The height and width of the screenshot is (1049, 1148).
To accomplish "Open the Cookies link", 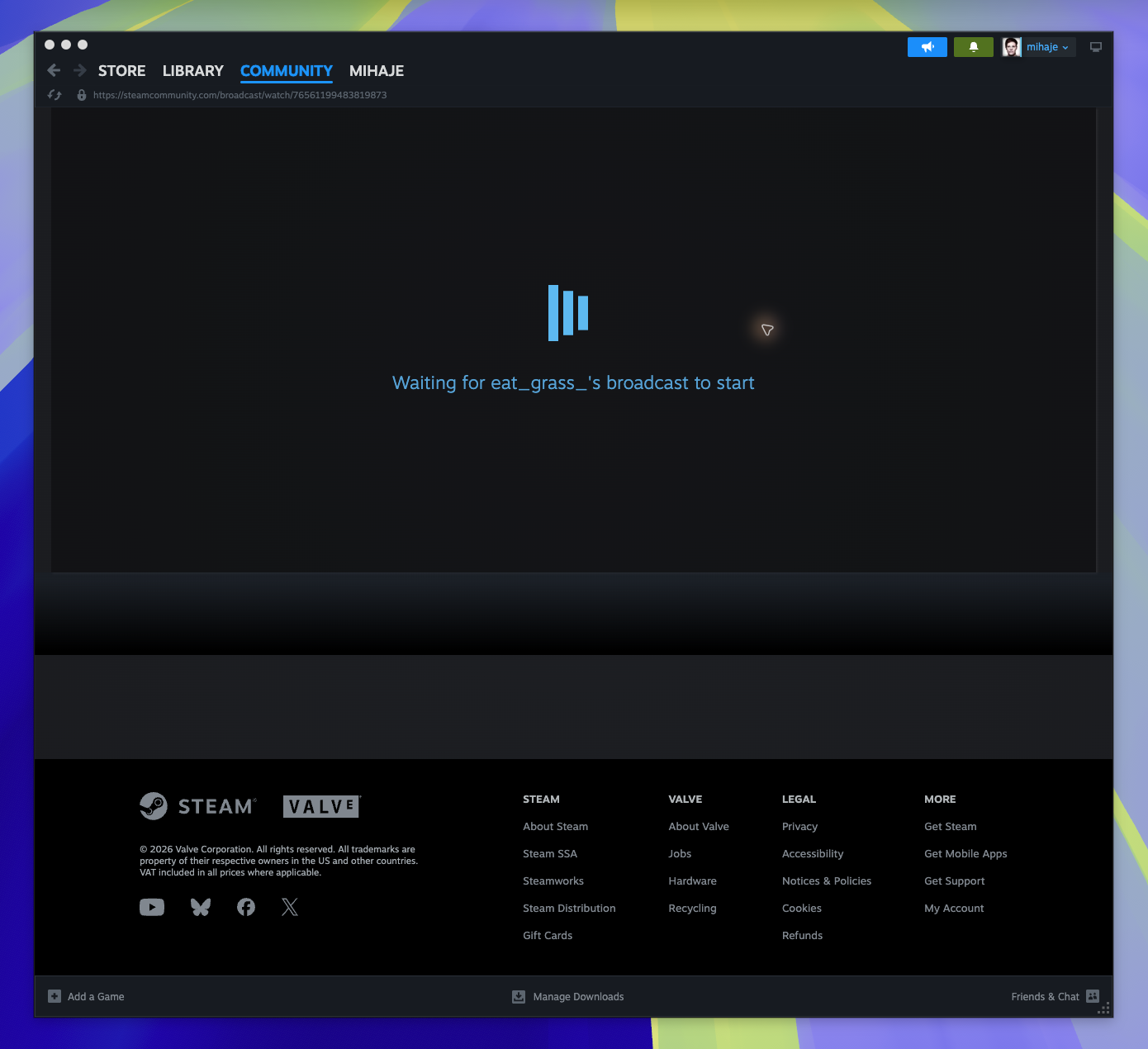I will click(802, 909).
